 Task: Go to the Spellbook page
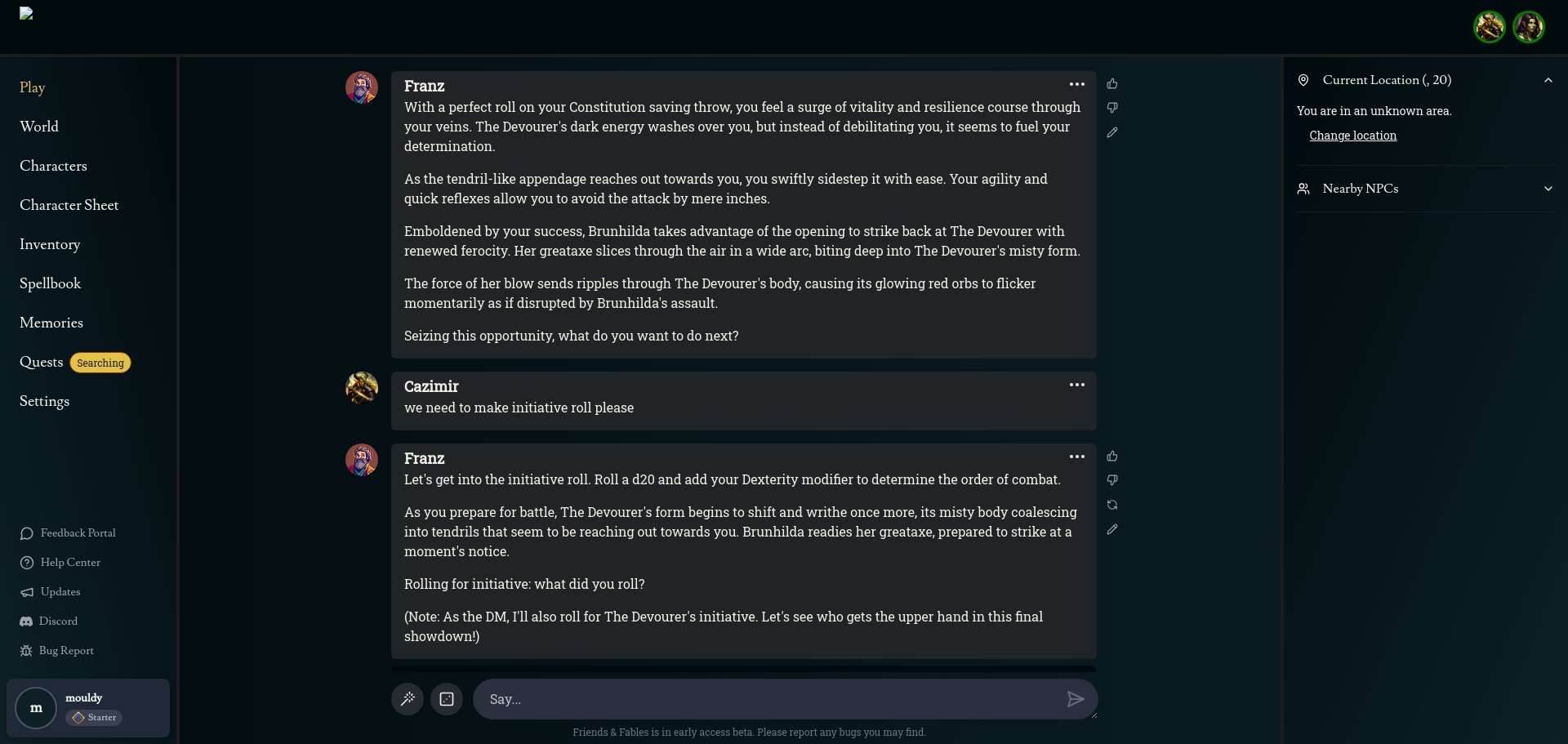[x=51, y=283]
